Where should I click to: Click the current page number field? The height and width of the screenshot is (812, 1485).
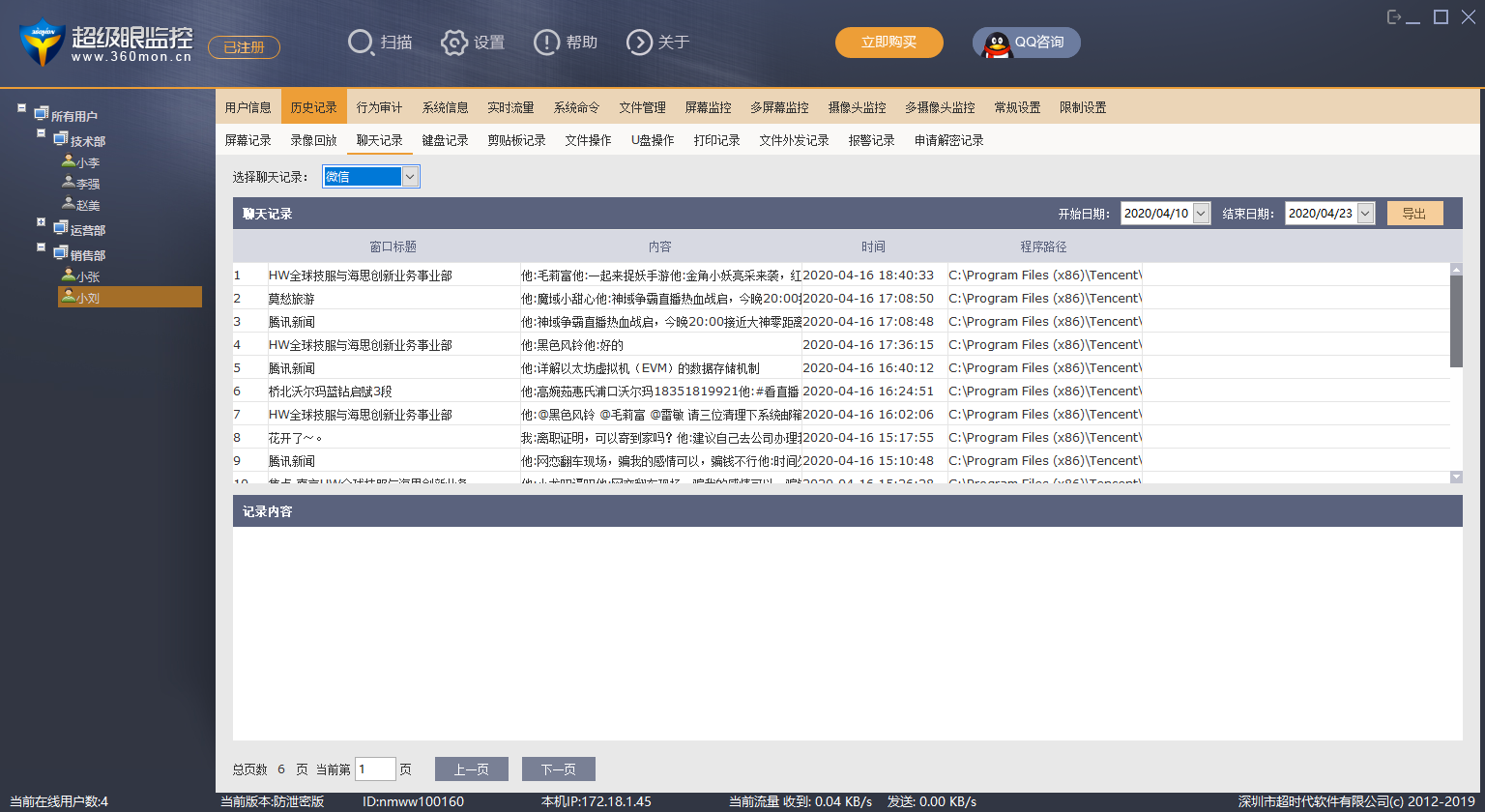(375, 769)
